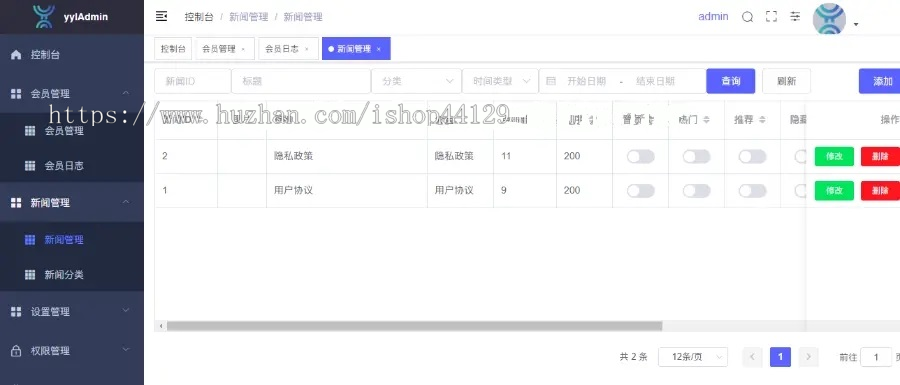Image resolution: width=900 pixels, height=385 pixels.
Task: Click the scrollbar left arrow under table
Action: 161,326
